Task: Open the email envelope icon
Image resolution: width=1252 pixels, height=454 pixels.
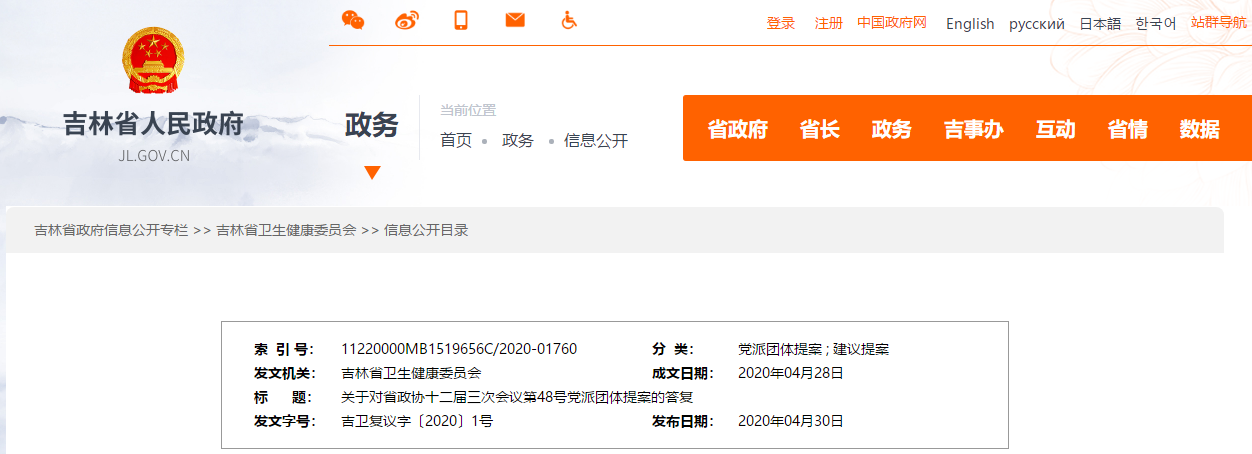Action: (x=515, y=20)
